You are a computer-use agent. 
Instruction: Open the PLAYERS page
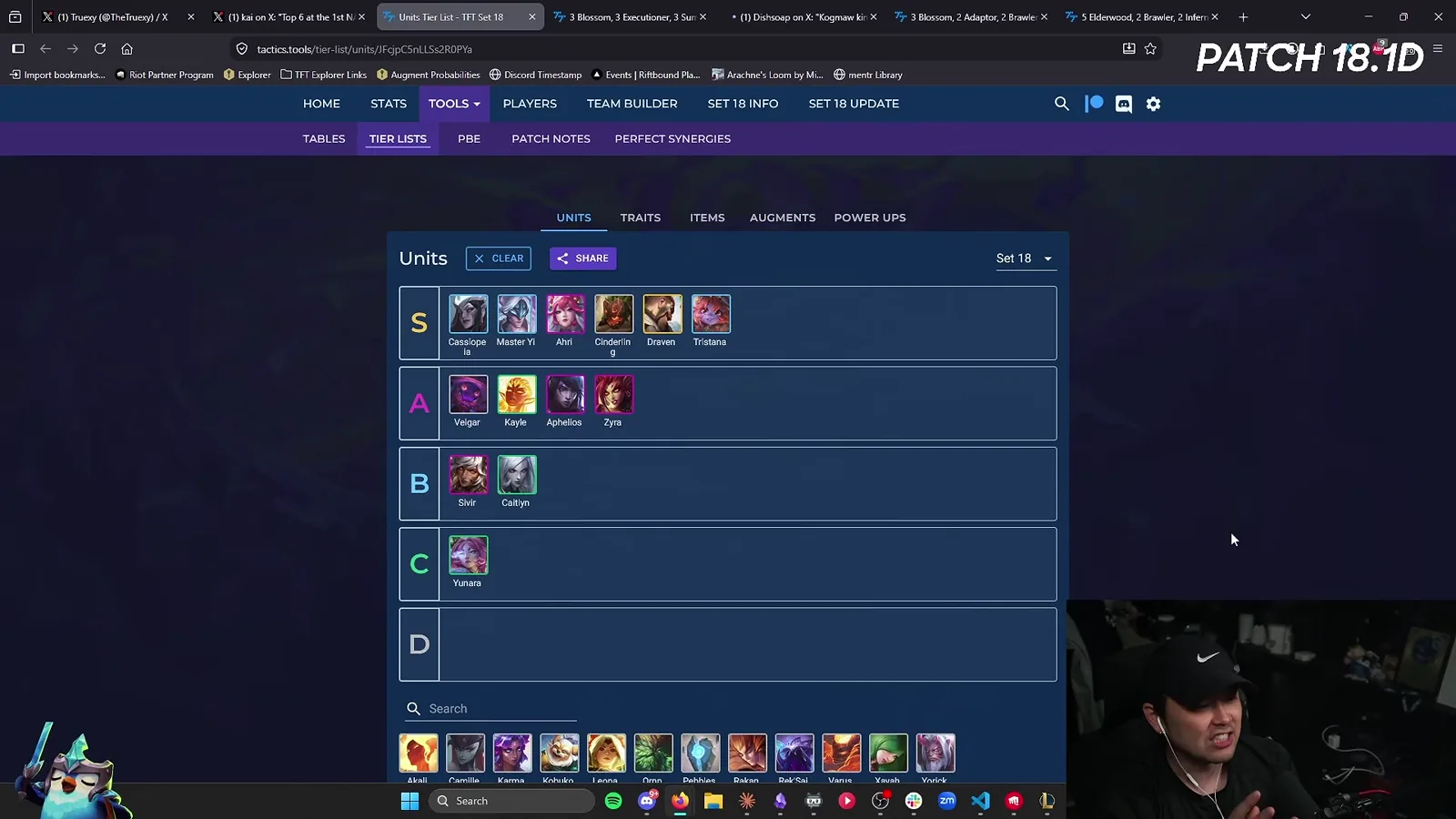530,104
